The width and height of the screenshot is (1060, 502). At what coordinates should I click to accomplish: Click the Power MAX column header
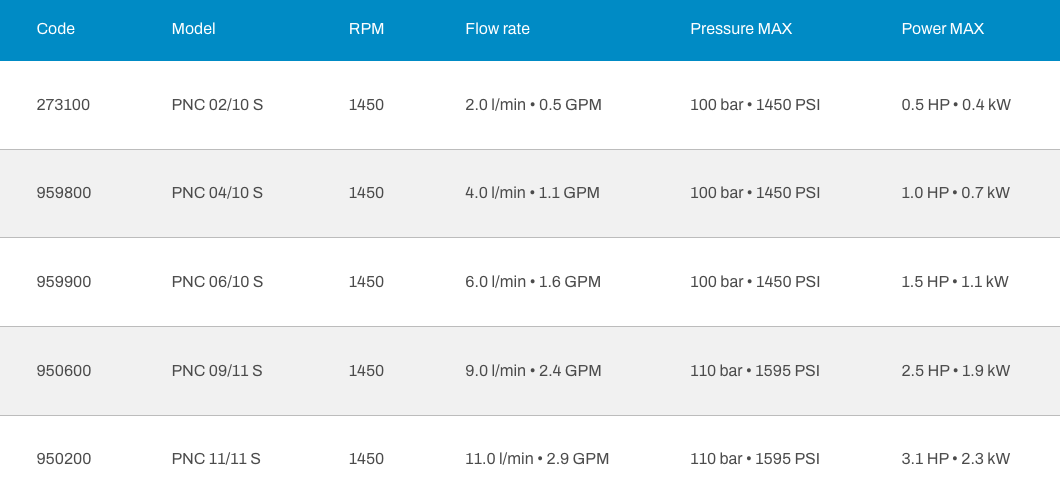coord(942,29)
